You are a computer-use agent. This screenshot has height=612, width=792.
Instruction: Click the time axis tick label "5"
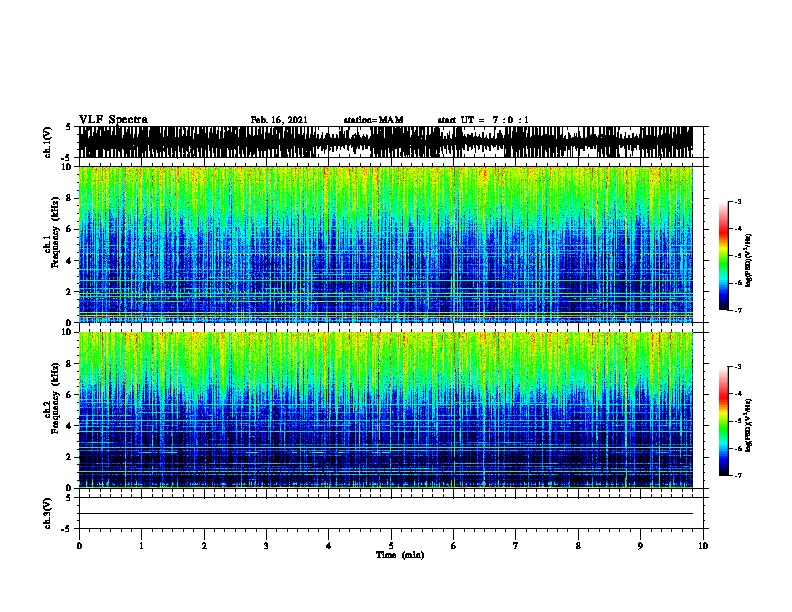pos(391,546)
